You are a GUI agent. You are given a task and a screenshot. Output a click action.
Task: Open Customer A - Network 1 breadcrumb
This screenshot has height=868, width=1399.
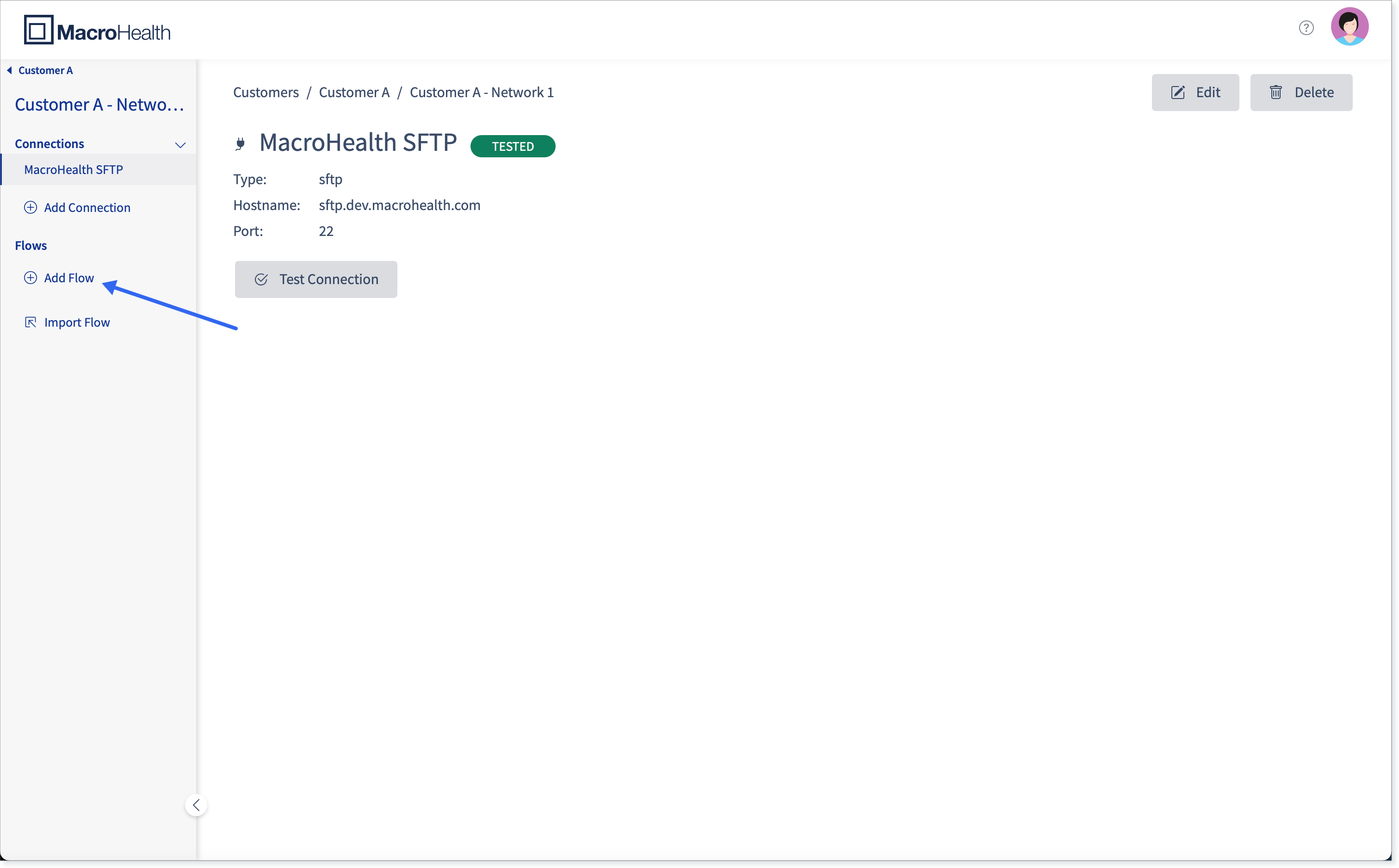[482, 93]
